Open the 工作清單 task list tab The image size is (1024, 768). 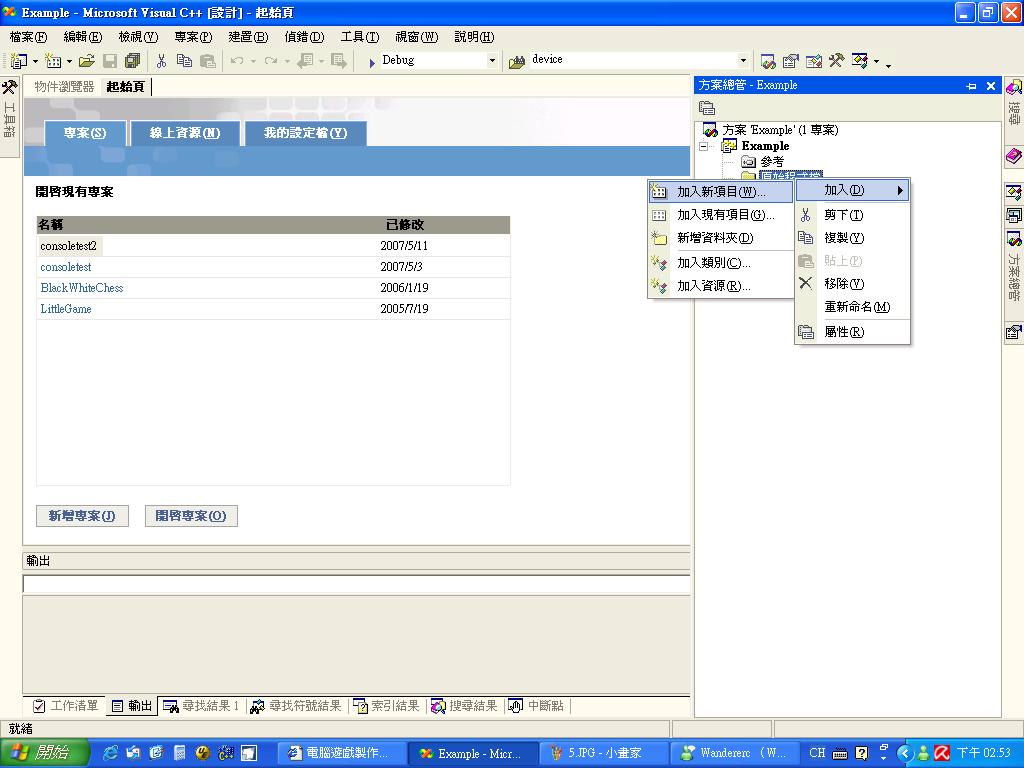[65, 706]
